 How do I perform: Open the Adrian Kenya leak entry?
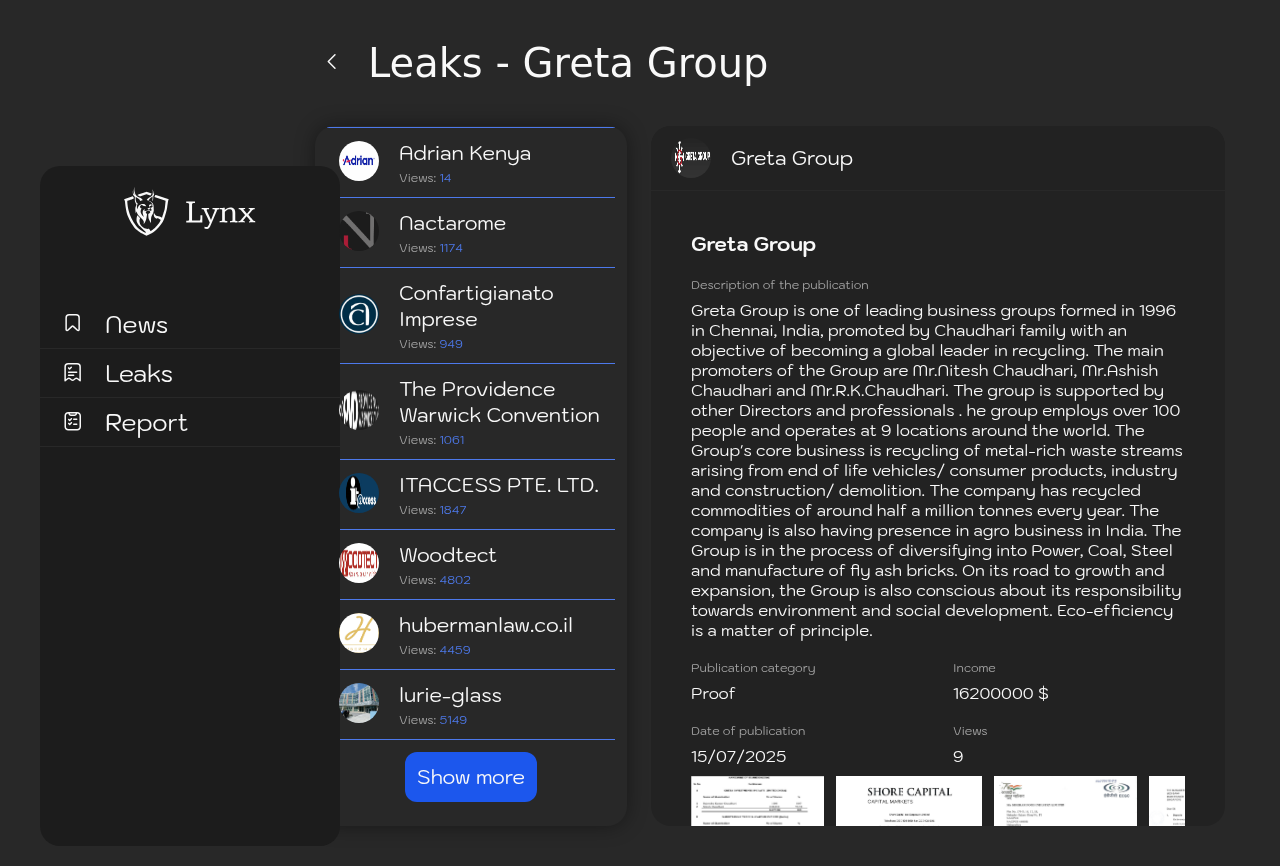click(471, 163)
